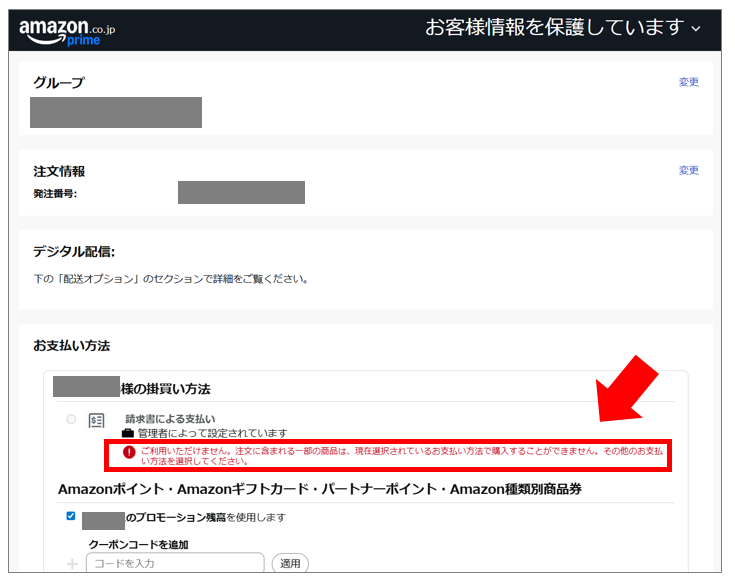Image resolution: width=735 pixels, height=581 pixels.
Task: Click 変更 link in グループ section
Action: tap(689, 82)
